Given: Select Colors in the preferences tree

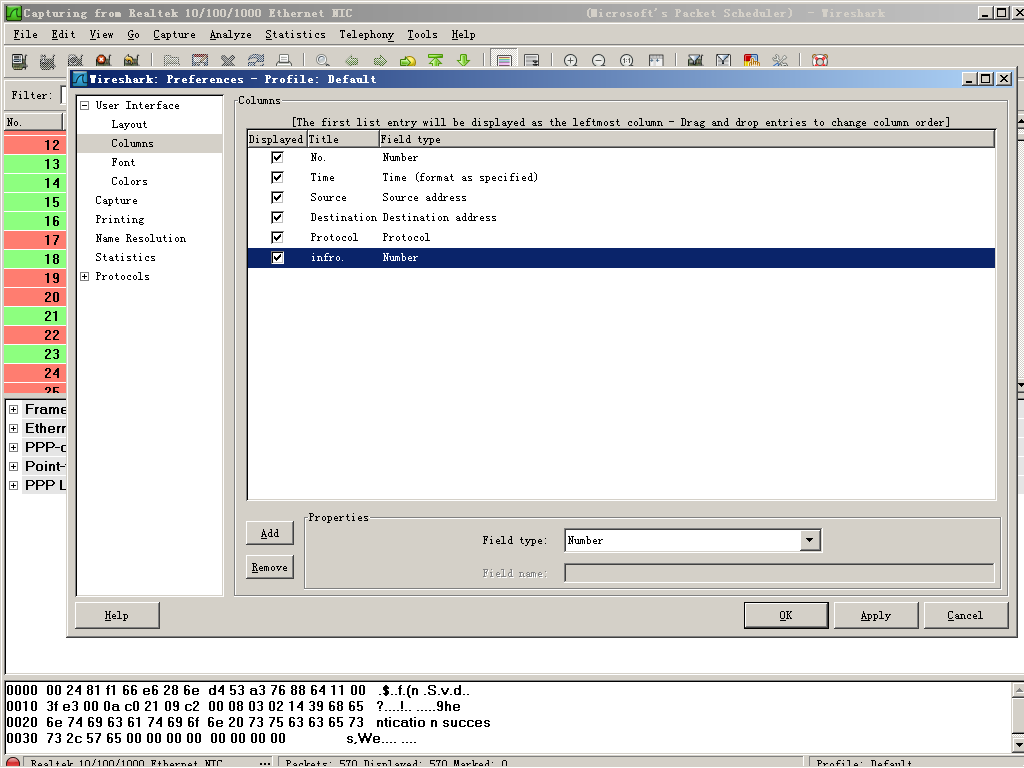Looking at the screenshot, I should click(x=129, y=181).
